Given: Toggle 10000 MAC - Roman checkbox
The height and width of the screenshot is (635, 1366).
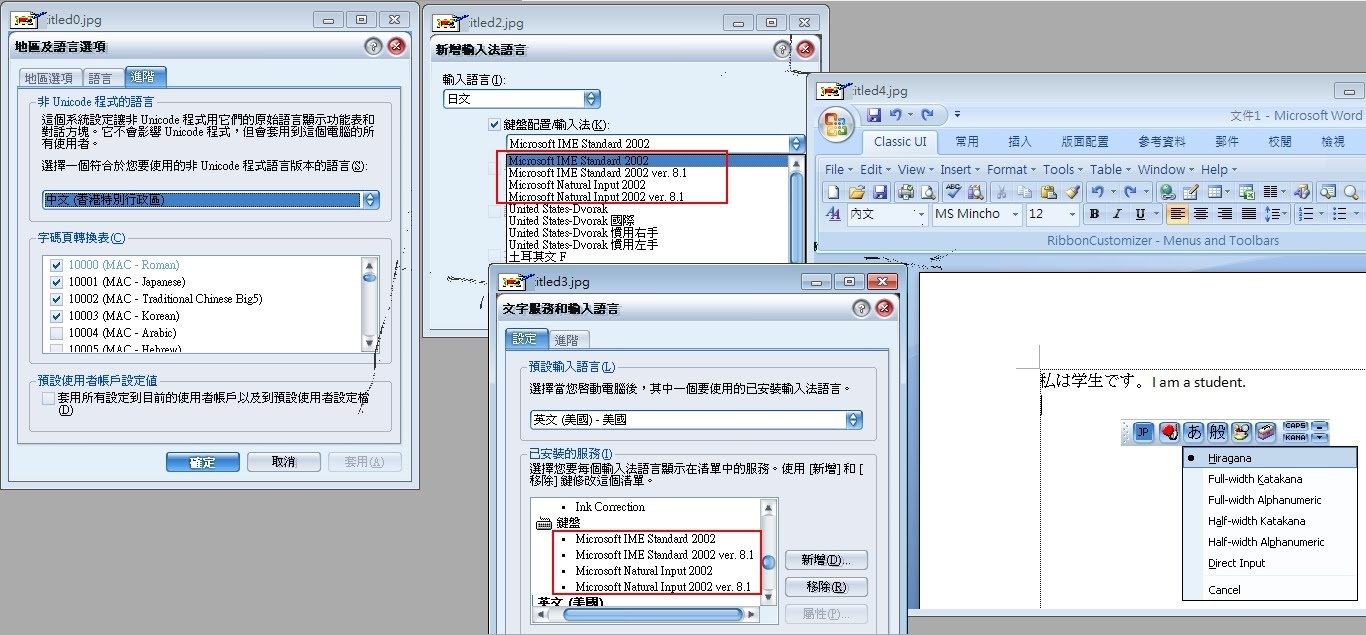Looking at the screenshot, I should [x=57, y=265].
